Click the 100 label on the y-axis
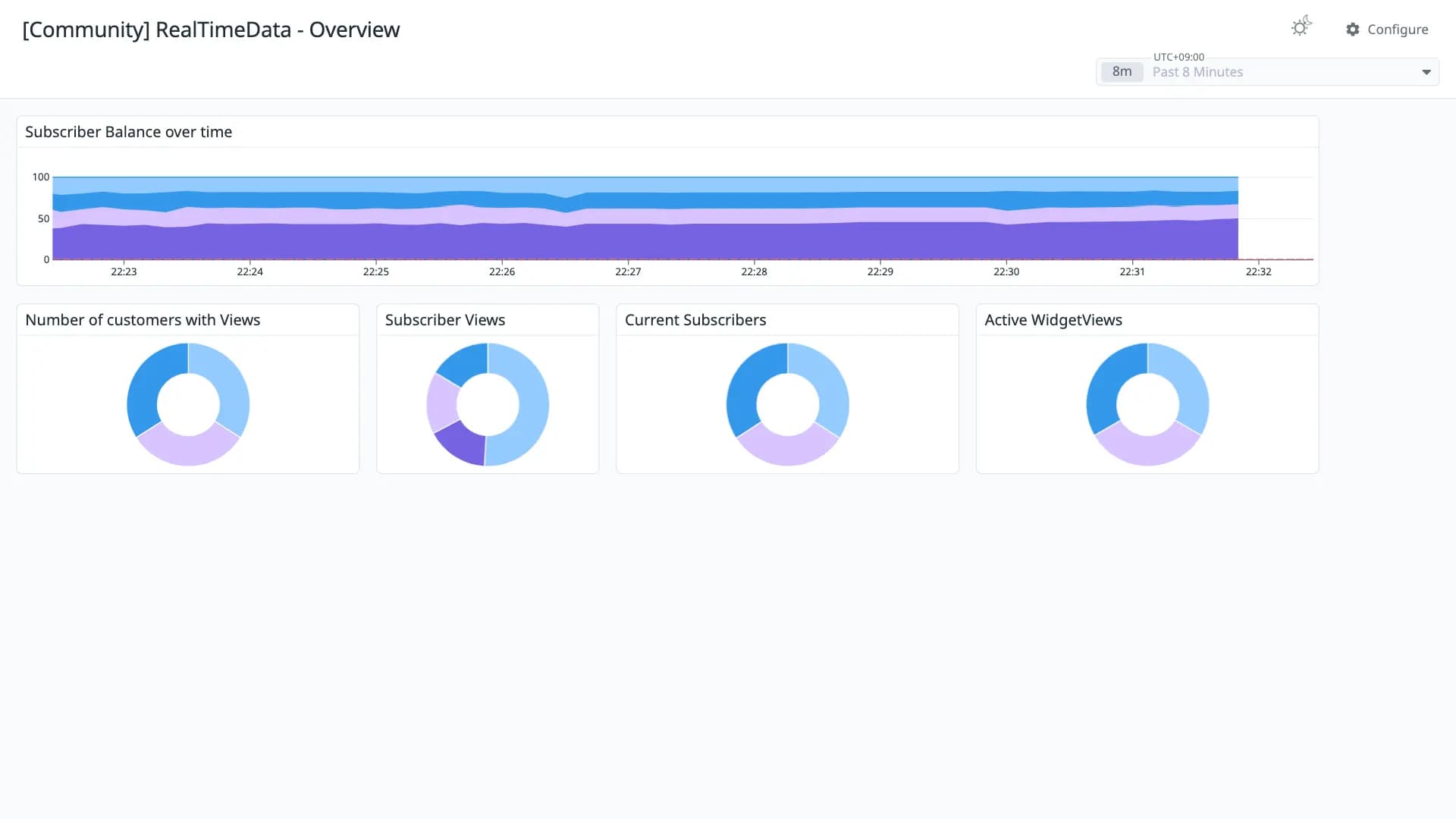 (x=40, y=177)
